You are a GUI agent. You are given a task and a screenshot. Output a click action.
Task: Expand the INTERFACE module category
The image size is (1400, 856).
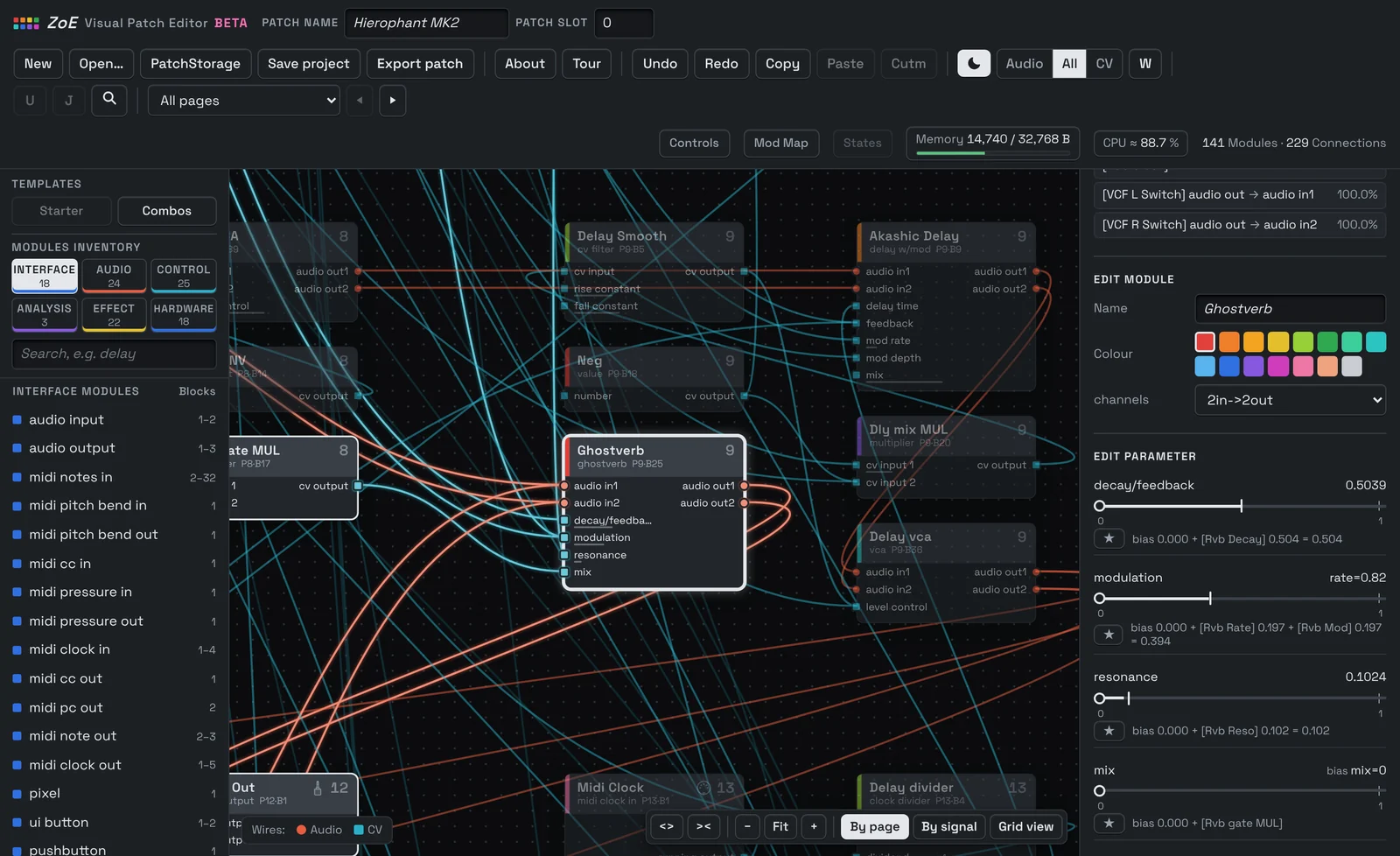[x=45, y=276]
